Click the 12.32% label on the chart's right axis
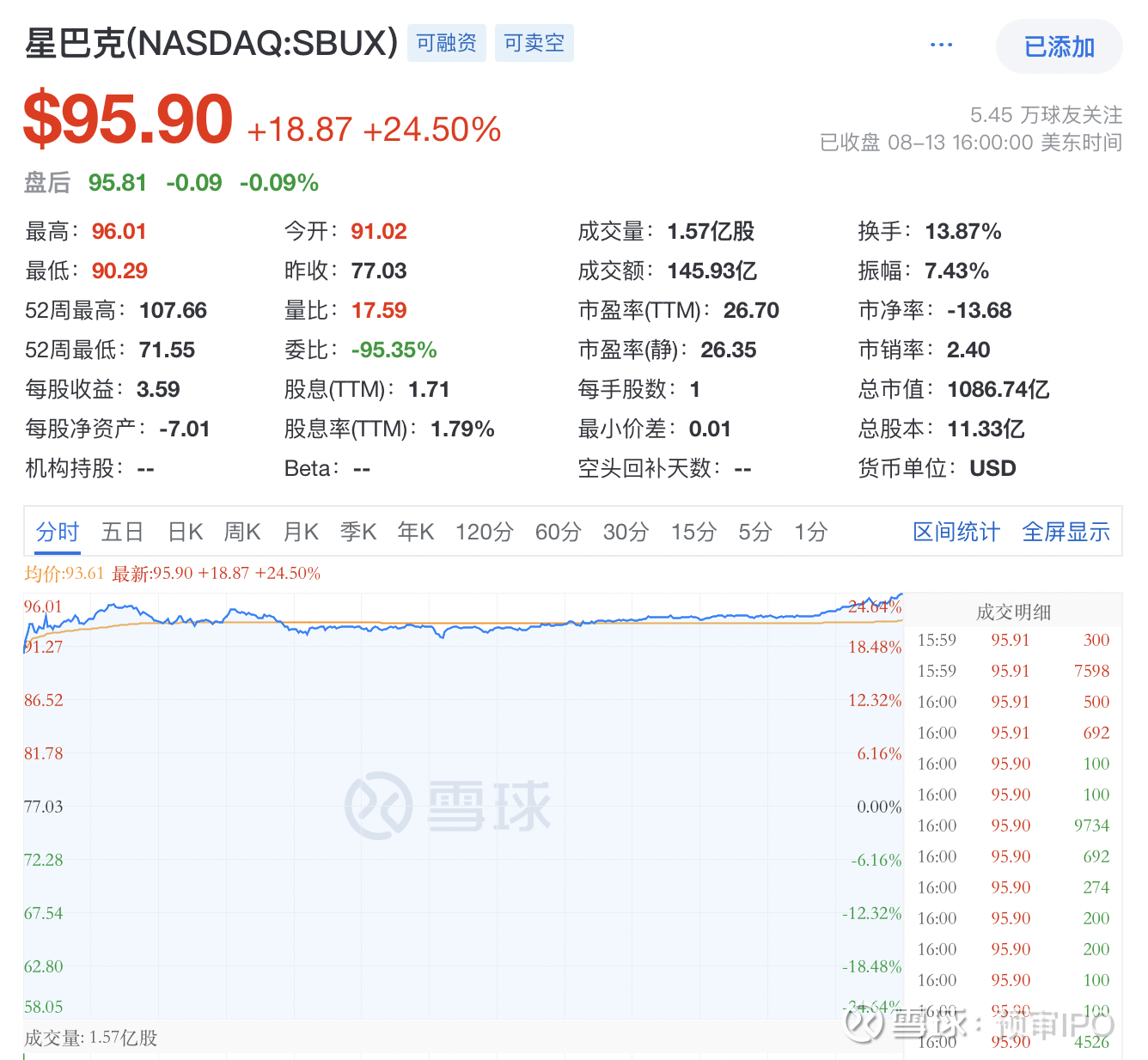Viewport: 1148px width, 1060px height. (875, 700)
